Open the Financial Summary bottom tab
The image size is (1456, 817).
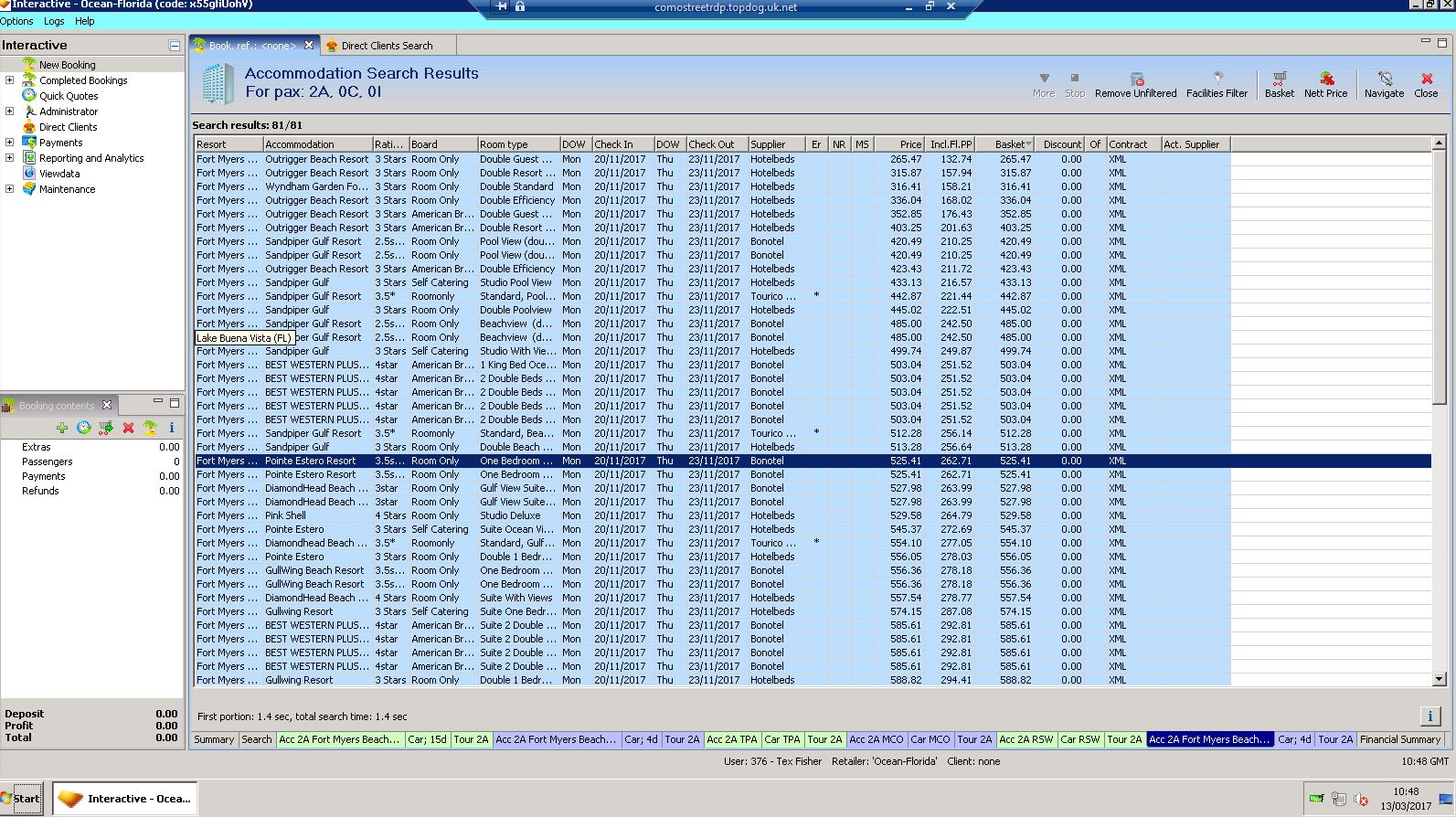(x=1399, y=739)
